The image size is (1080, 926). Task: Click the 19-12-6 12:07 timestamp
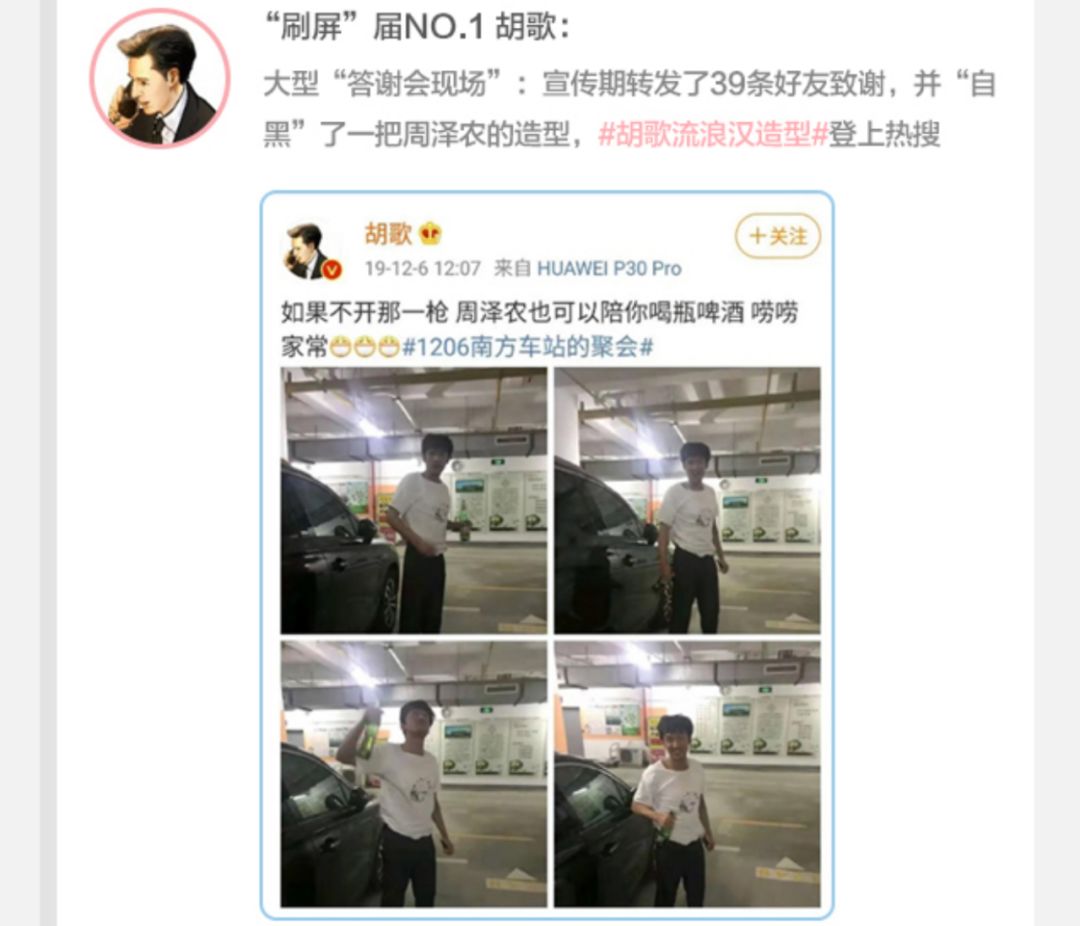[x=422, y=268]
